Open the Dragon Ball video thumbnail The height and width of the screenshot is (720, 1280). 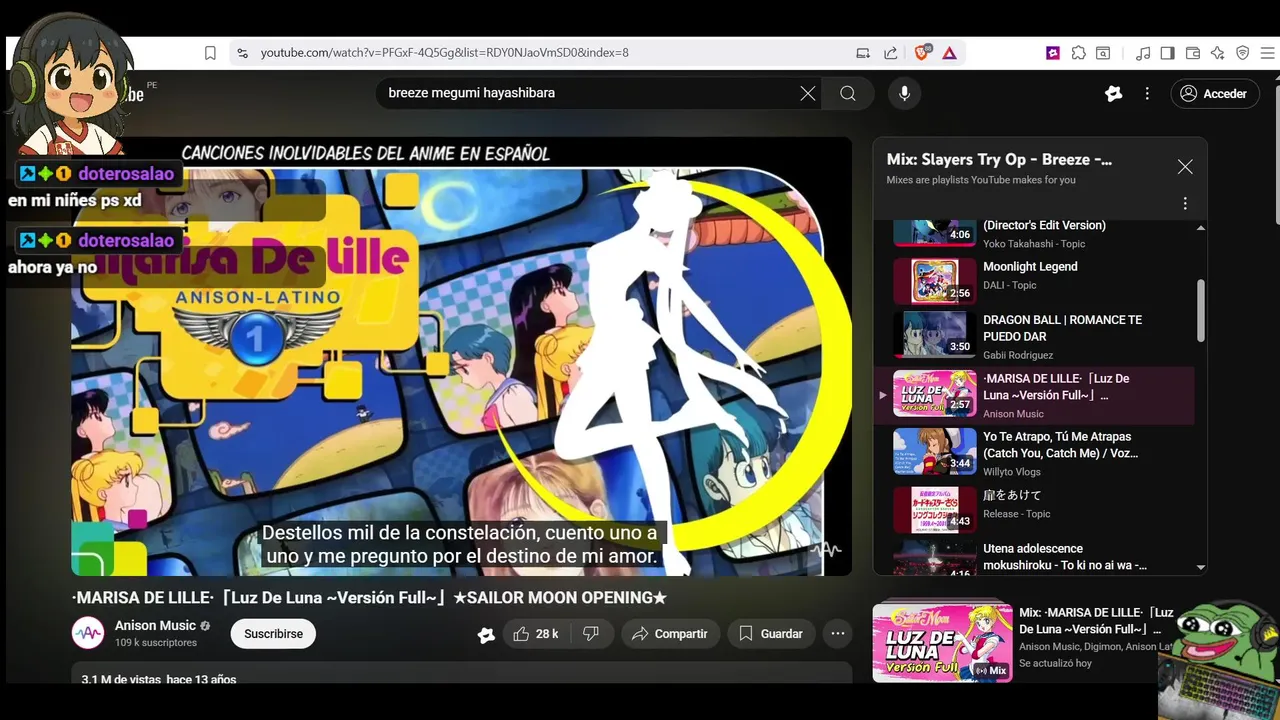click(x=935, y=334)
